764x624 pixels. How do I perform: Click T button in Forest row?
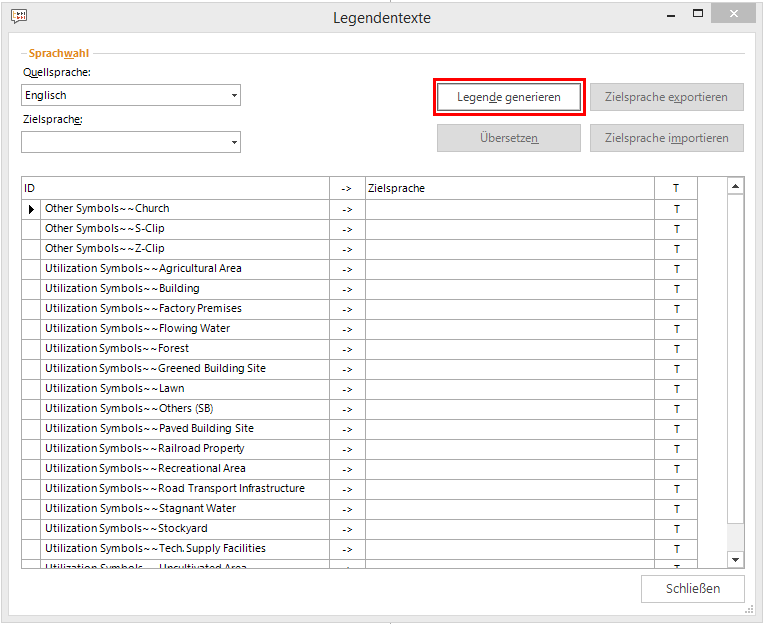(x=676, y=349)
